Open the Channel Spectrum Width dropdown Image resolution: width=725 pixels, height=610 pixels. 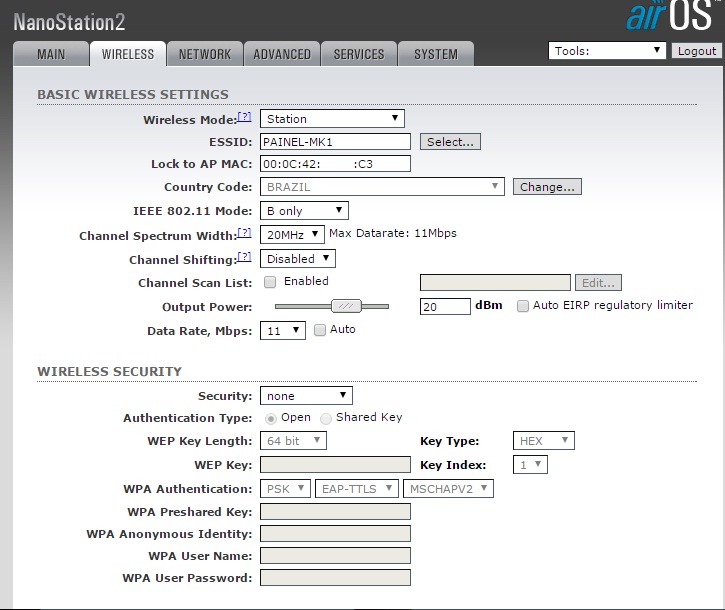292,234
